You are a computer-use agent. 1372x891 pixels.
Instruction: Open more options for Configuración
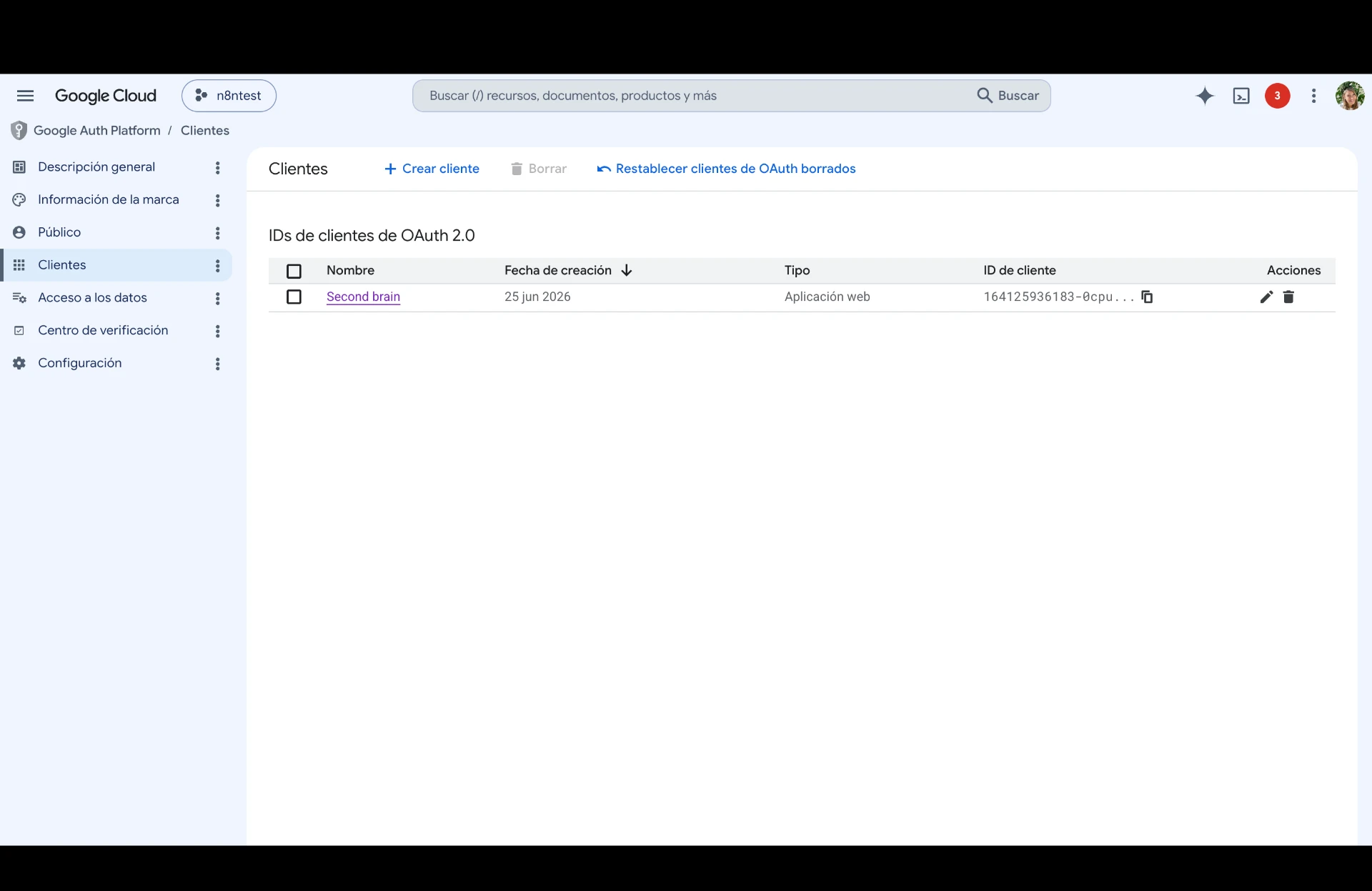(x=218, y=364)
